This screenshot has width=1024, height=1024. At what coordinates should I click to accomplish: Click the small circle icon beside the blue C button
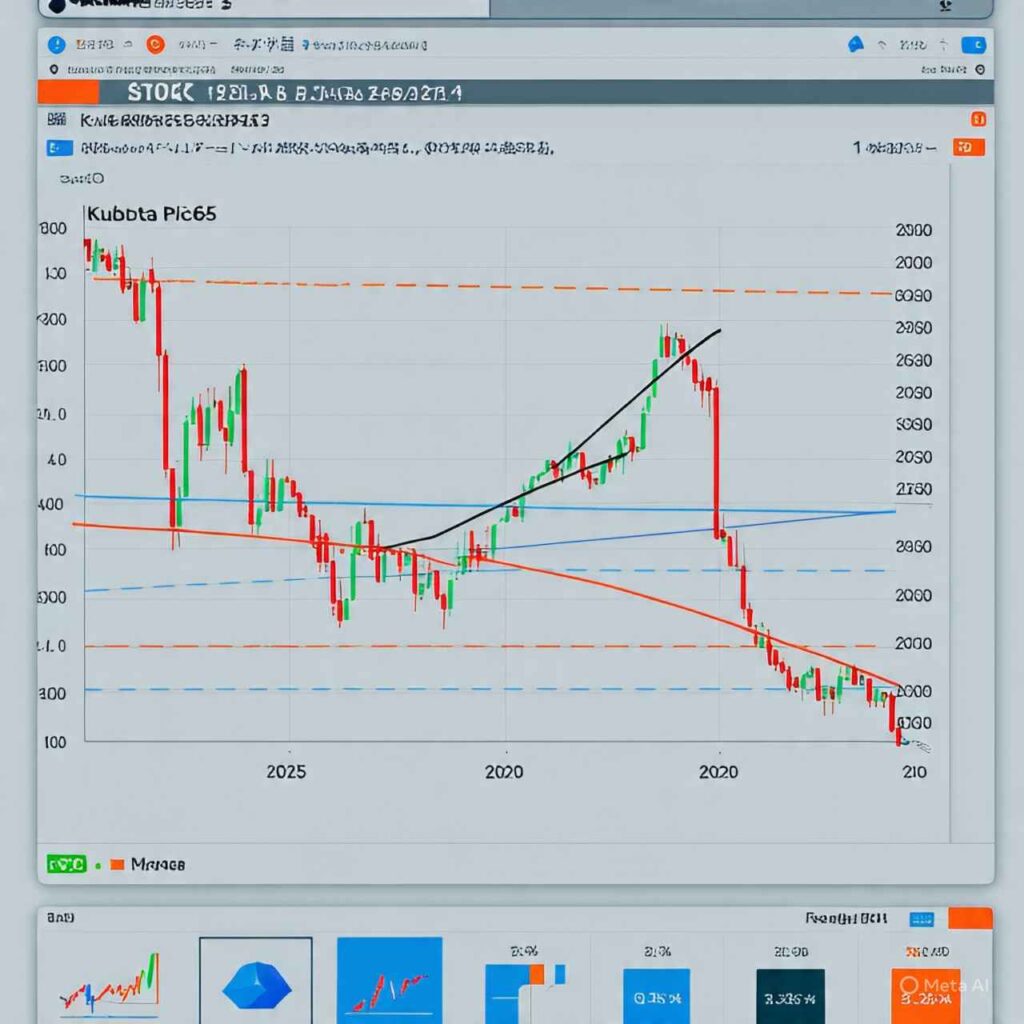pyautogui.click(x=980, y=70)
